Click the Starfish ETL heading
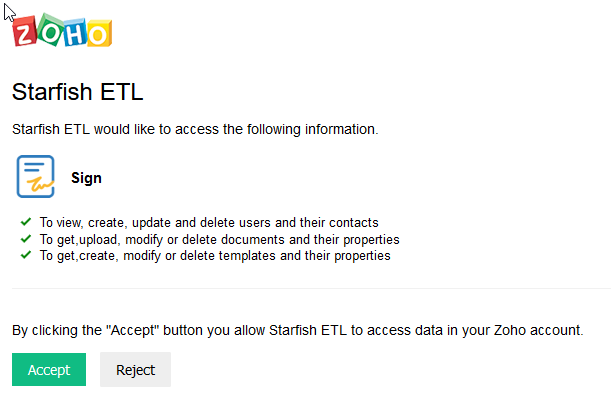 [78, 94]
